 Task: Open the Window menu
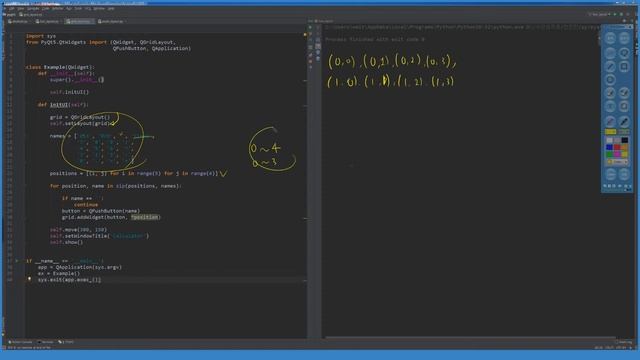pyautogui.click(x=99, y=8)
